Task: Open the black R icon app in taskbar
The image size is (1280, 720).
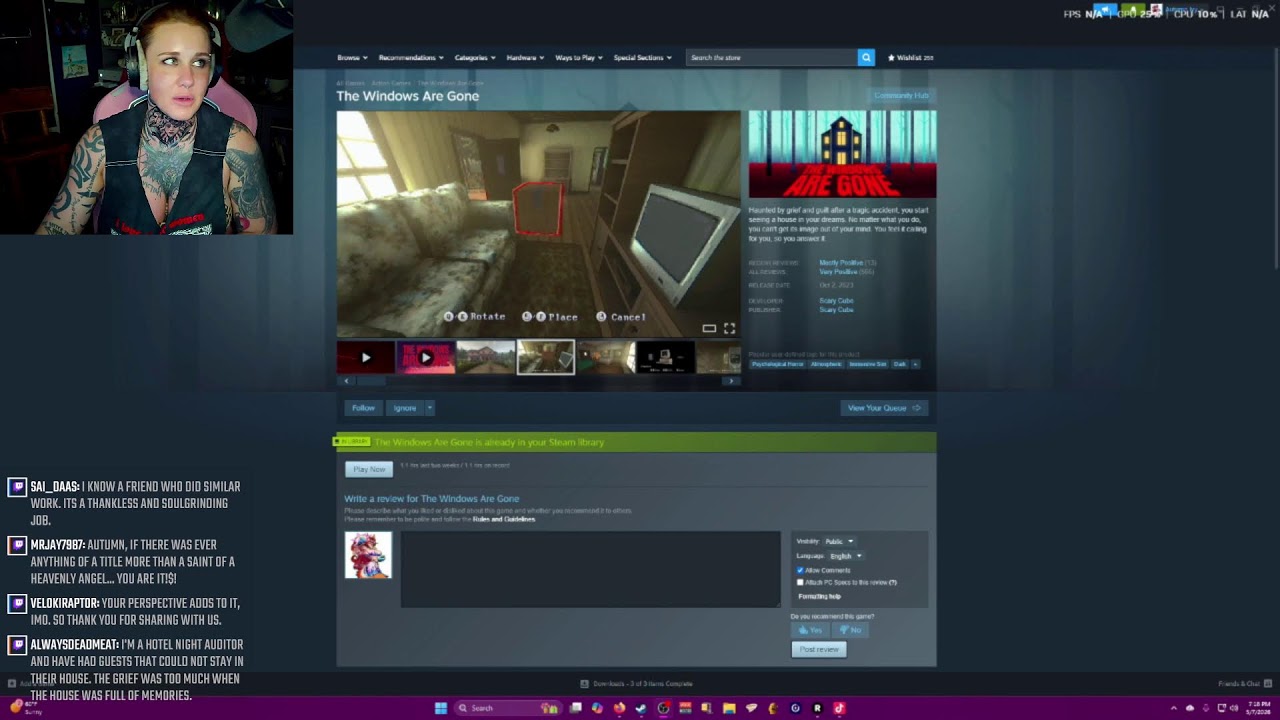Action: (x=817, y=708)
